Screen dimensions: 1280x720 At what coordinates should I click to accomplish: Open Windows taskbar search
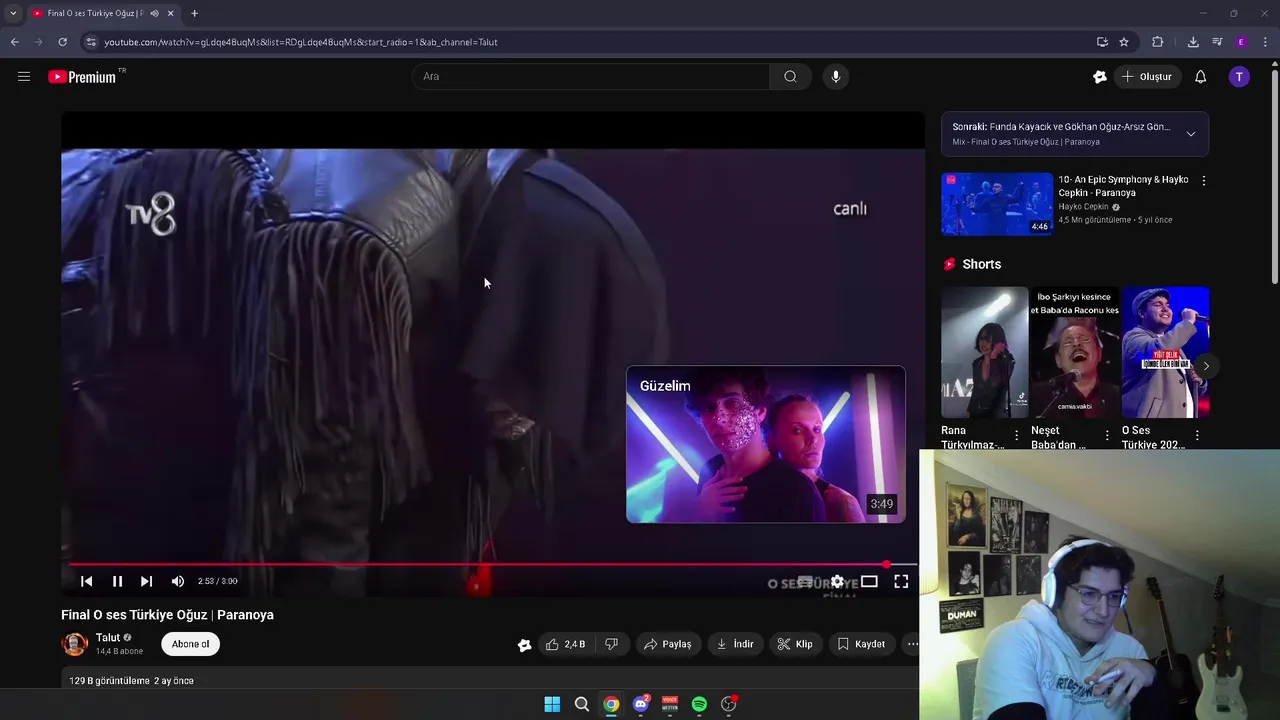click(x=581, y=704)
